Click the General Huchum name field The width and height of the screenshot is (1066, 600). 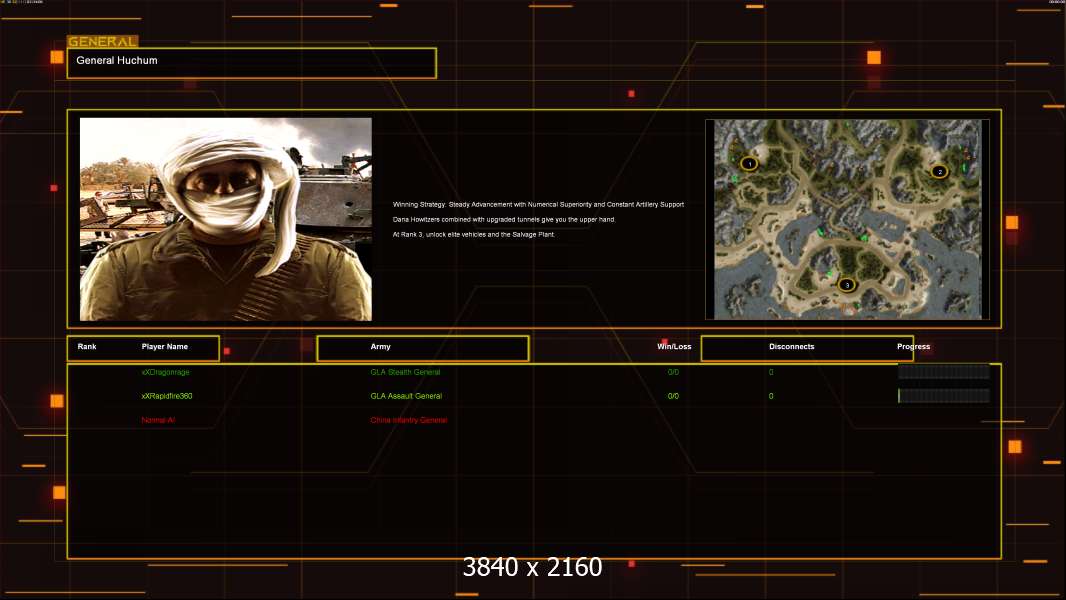click(251, 62)
